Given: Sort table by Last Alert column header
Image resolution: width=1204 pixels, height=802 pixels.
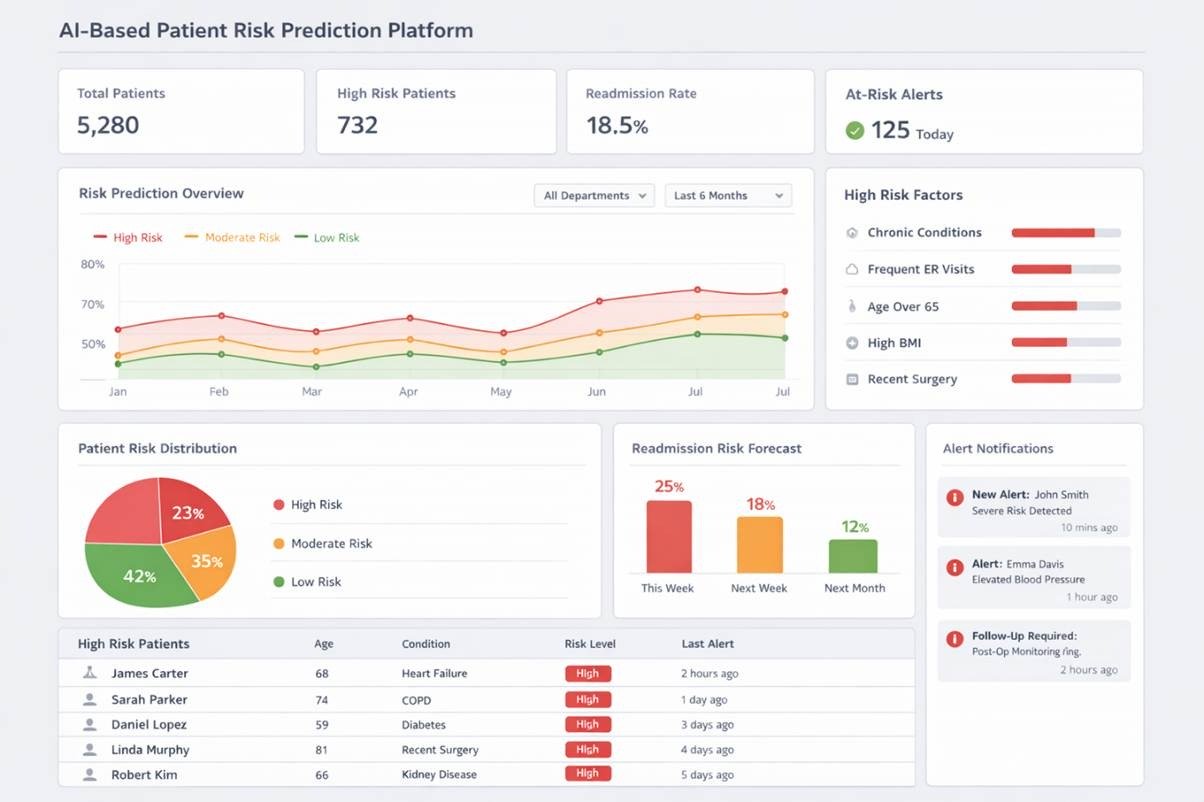Looking at the screenshot, I should click(707, 644).
